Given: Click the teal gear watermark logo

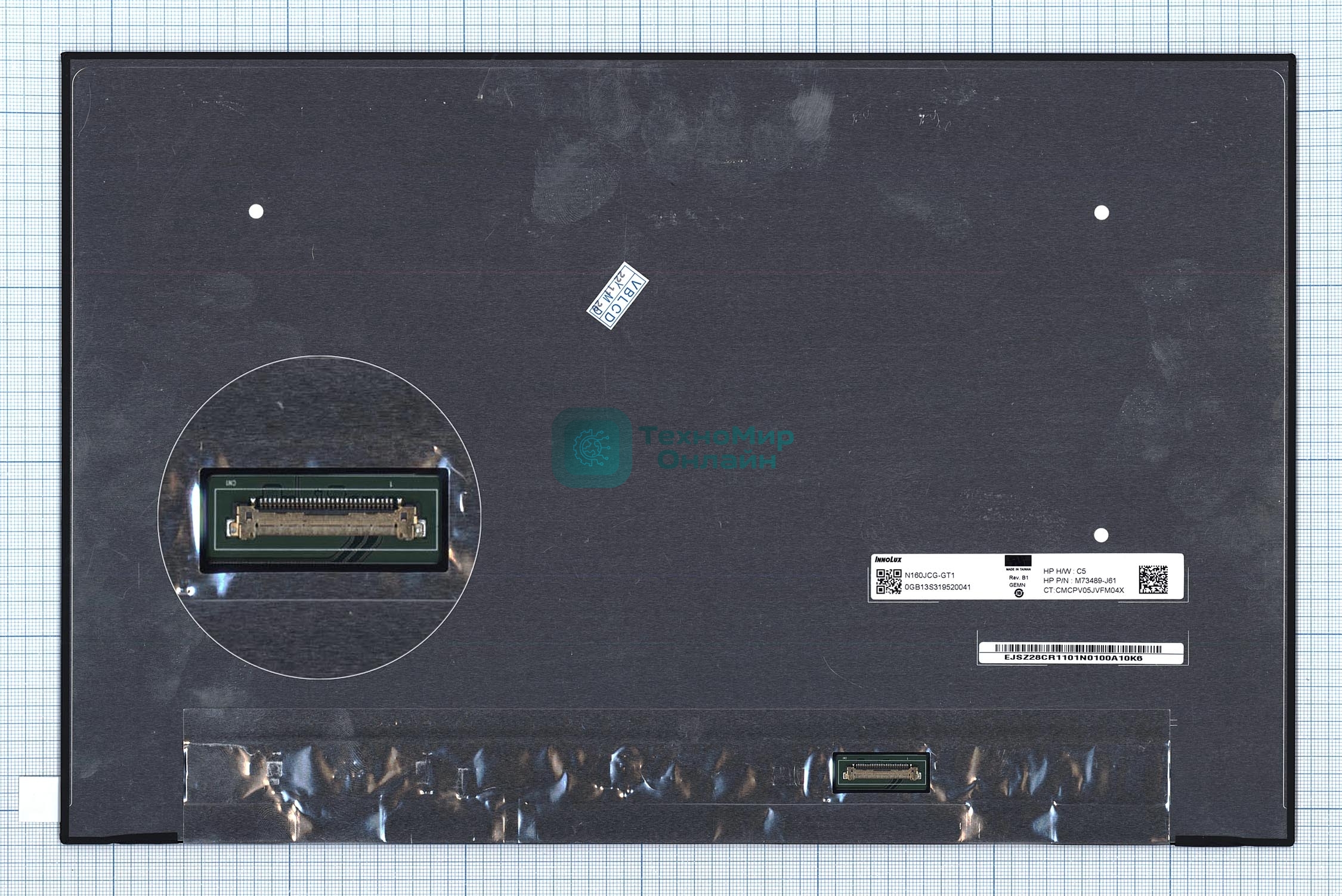Looking at the screenshot, I should tap(591, 446).
